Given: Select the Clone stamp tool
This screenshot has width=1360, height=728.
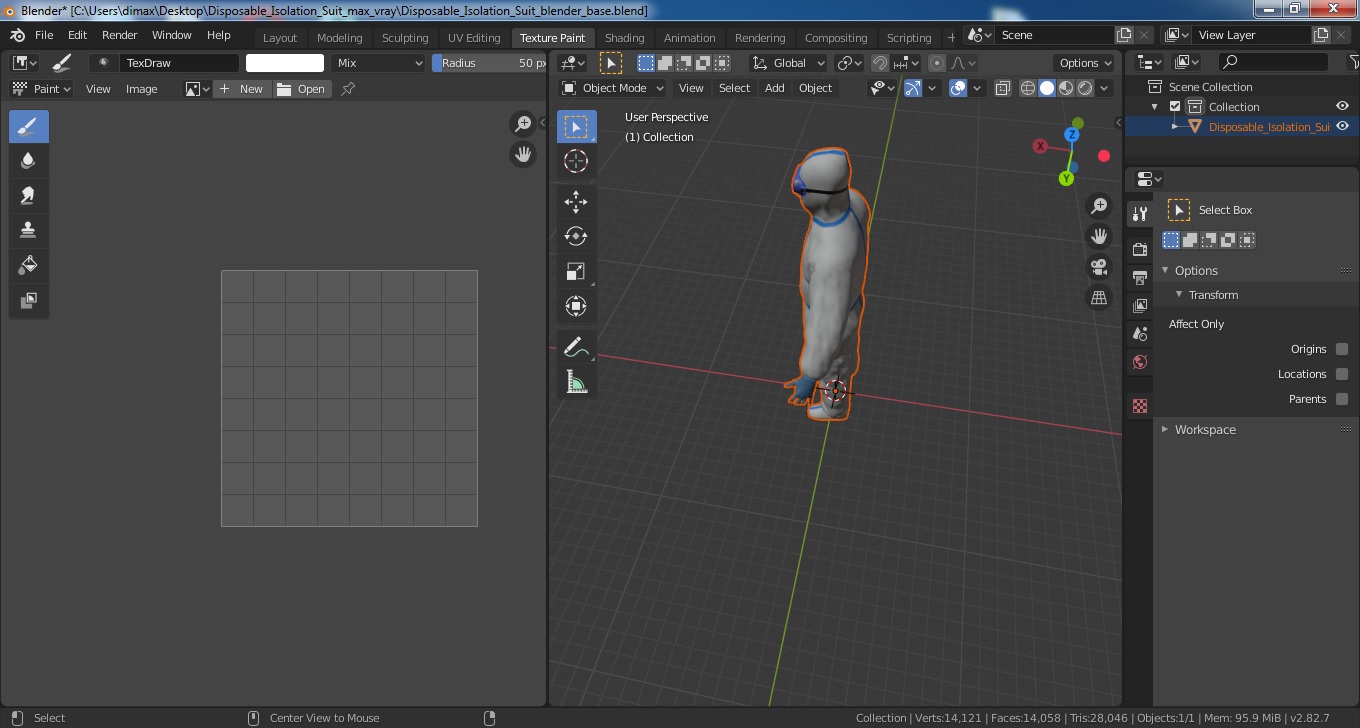Looking at the screenshot, I should coord(29,231).
